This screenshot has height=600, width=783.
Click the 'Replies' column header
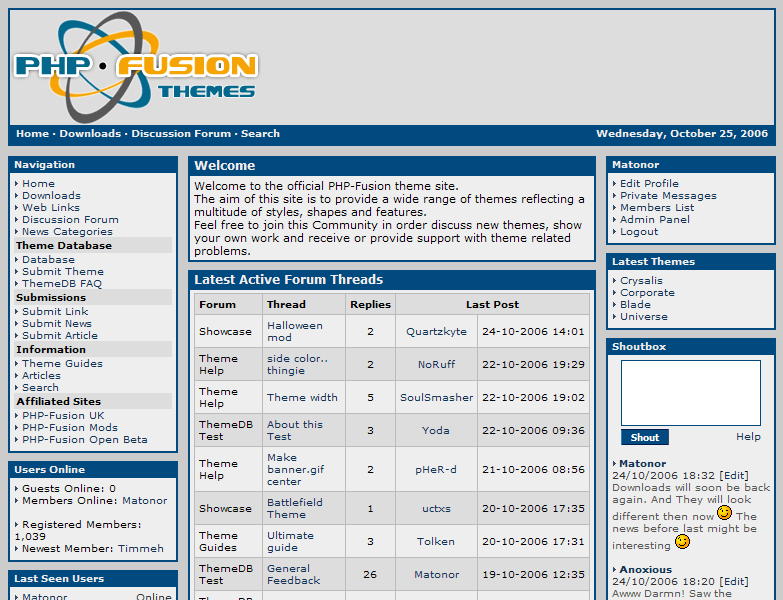[x=370, y=304]
